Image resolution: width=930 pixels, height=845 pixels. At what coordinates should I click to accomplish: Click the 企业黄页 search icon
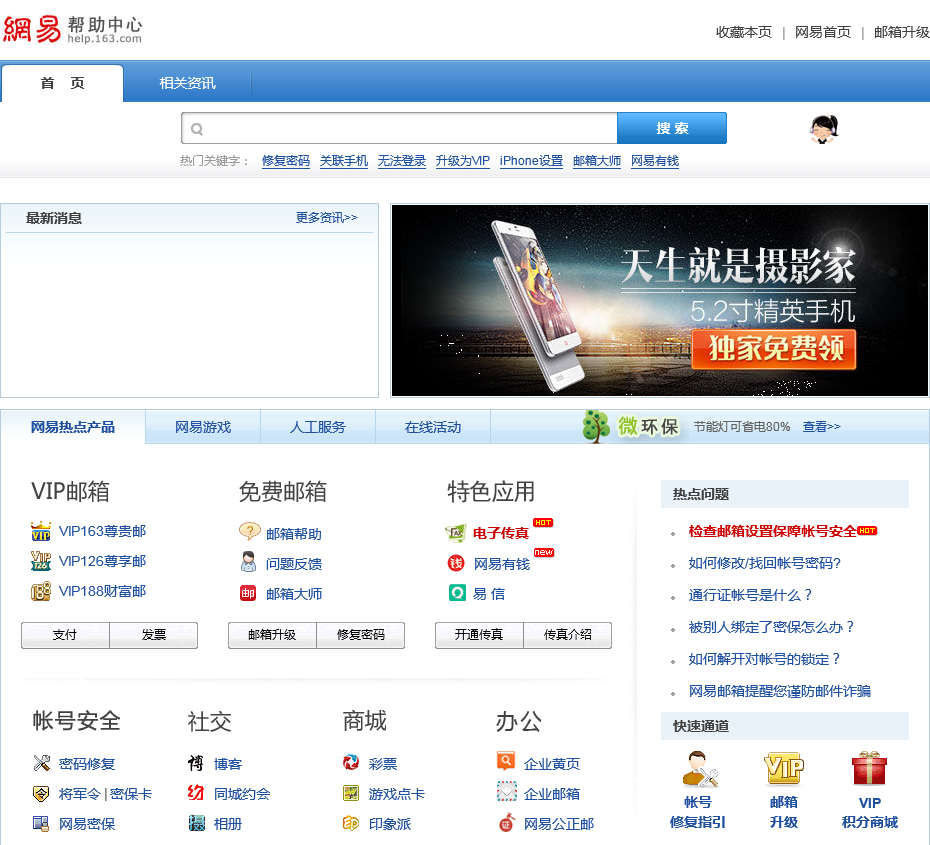pyautogui.click(x=506, y=761)
